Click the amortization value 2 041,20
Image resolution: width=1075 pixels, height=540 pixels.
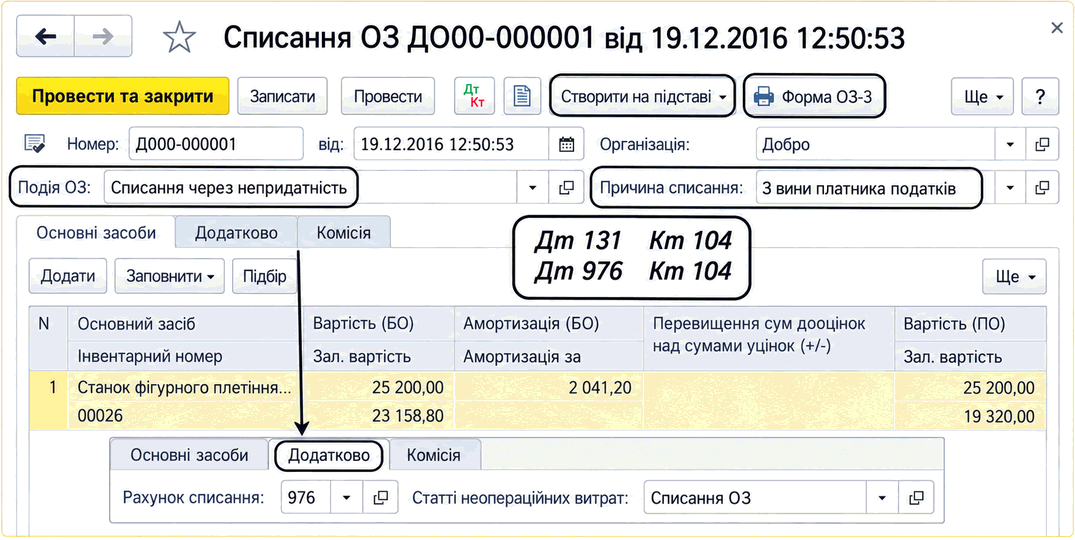(x=548, y=387)
